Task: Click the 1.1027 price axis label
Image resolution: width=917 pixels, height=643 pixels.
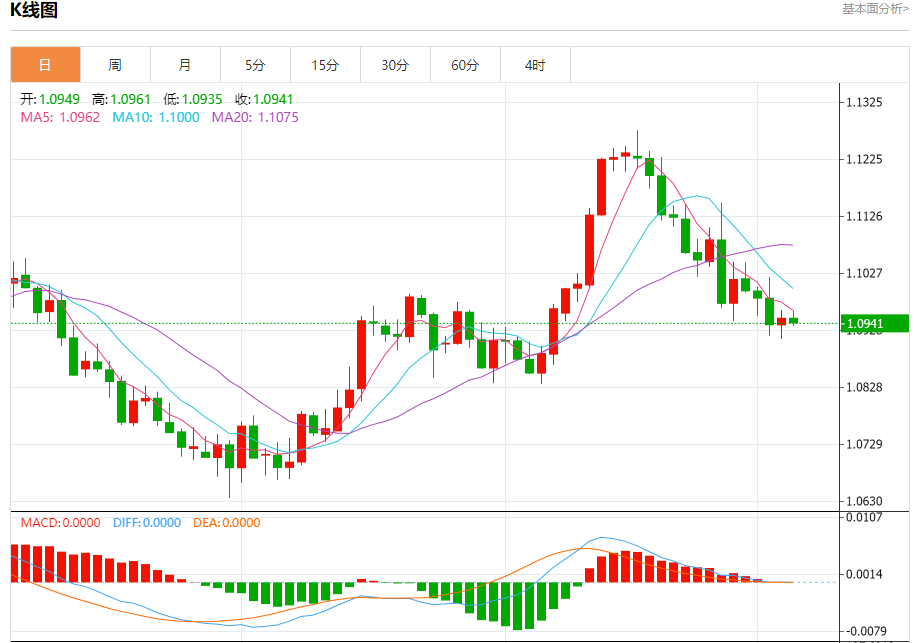Action: coord(864,273)
